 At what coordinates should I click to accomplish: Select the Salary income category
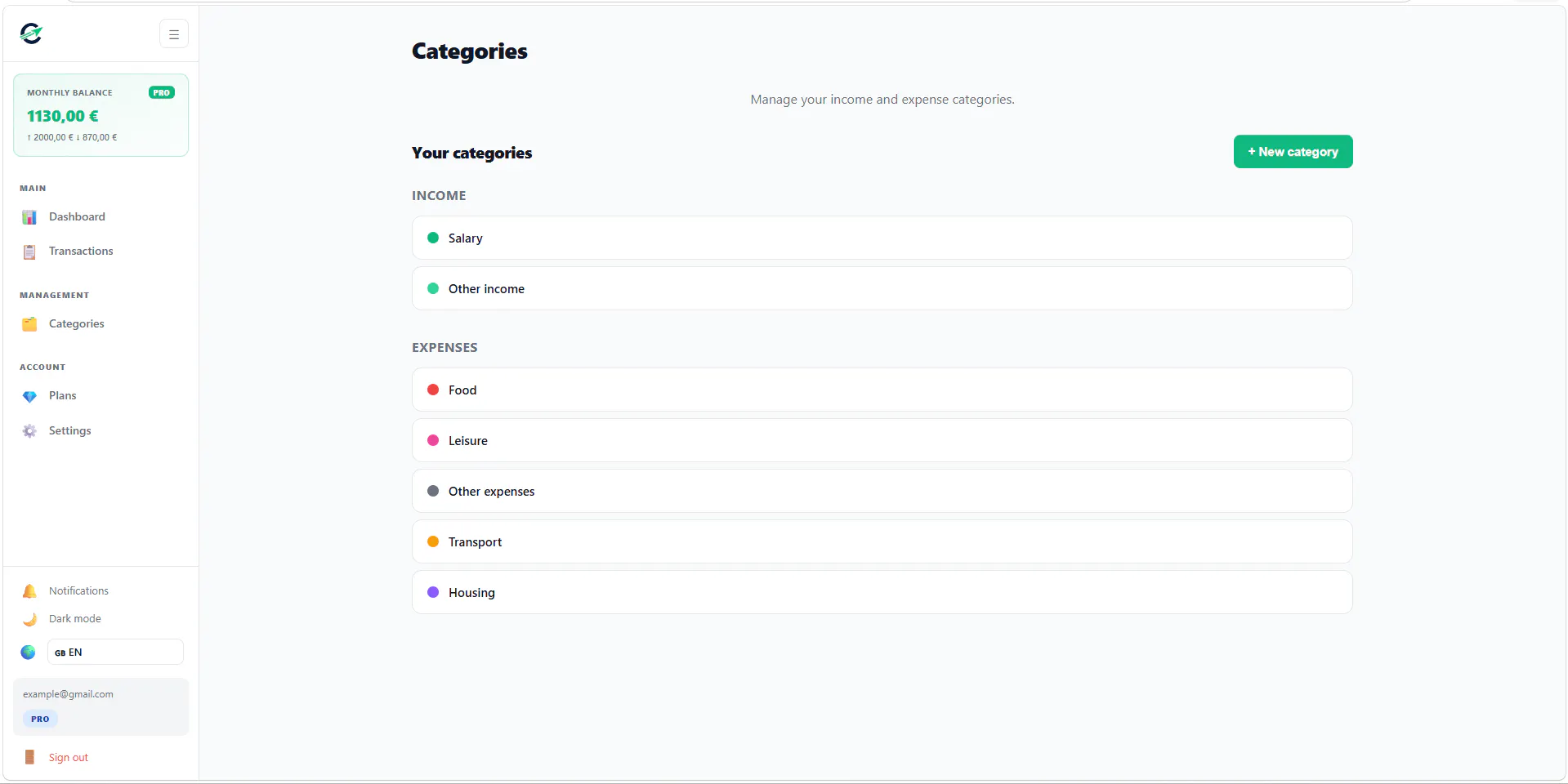[x=882, y=238]
